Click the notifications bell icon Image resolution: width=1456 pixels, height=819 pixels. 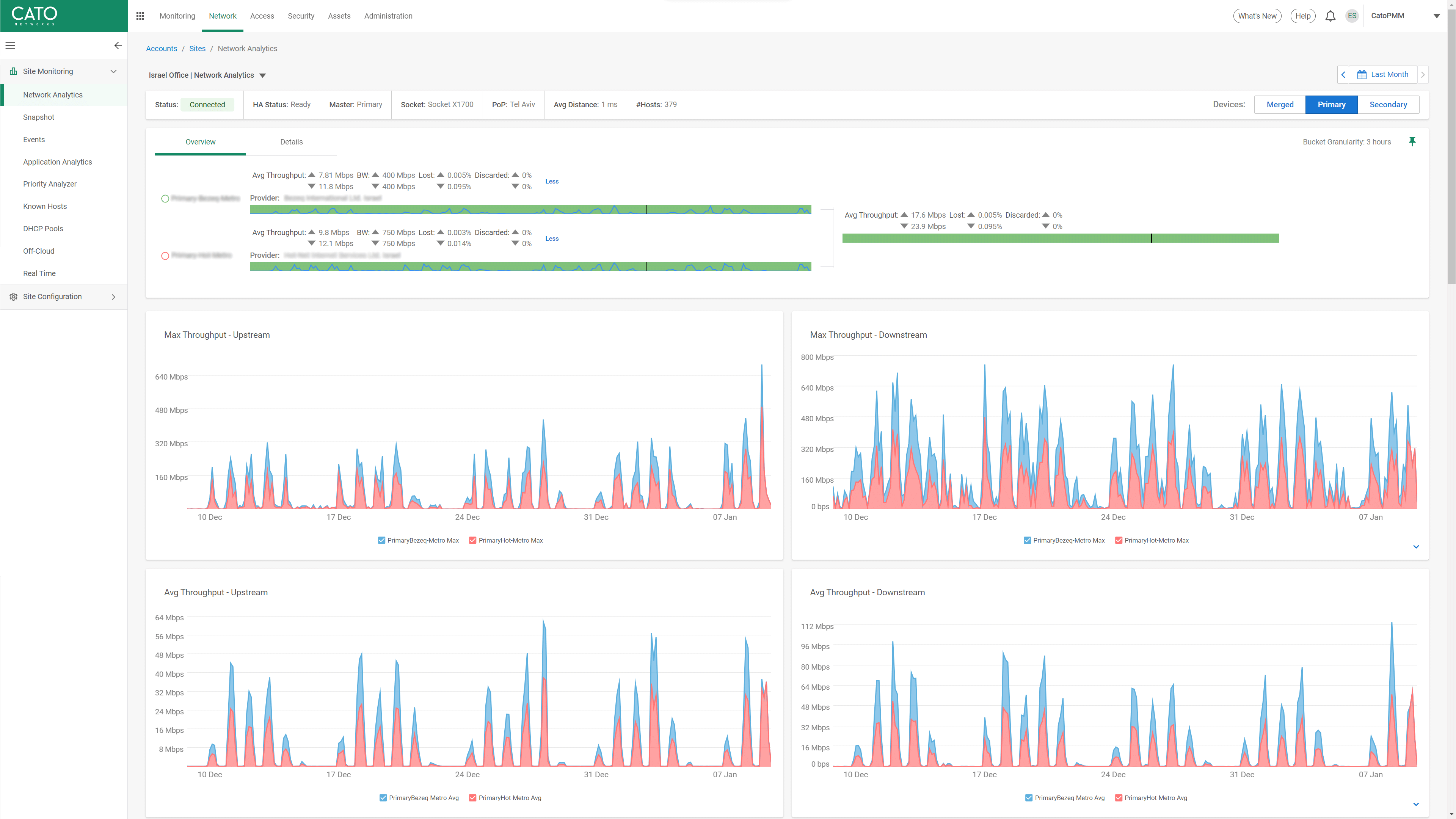(1330, 16)
